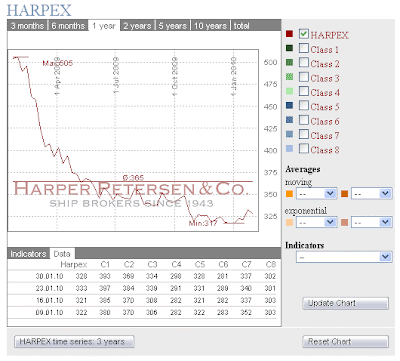Screen dimensions: 400x361
Task: Switch to the 3 months tab
Action: point(27,26)
